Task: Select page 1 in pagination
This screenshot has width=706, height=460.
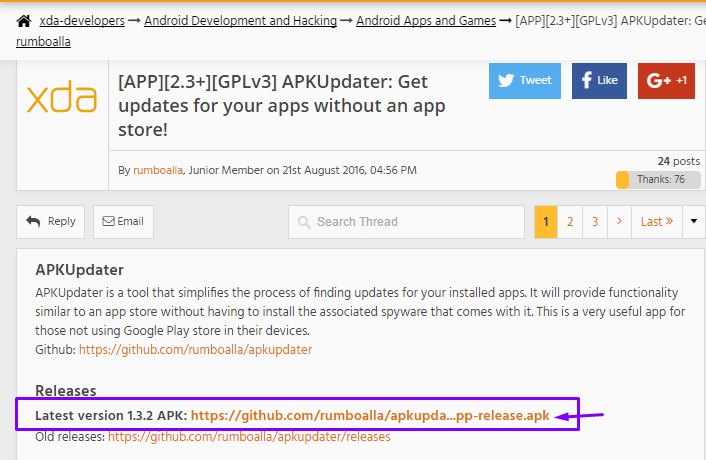Action: (x=546, y=222)
